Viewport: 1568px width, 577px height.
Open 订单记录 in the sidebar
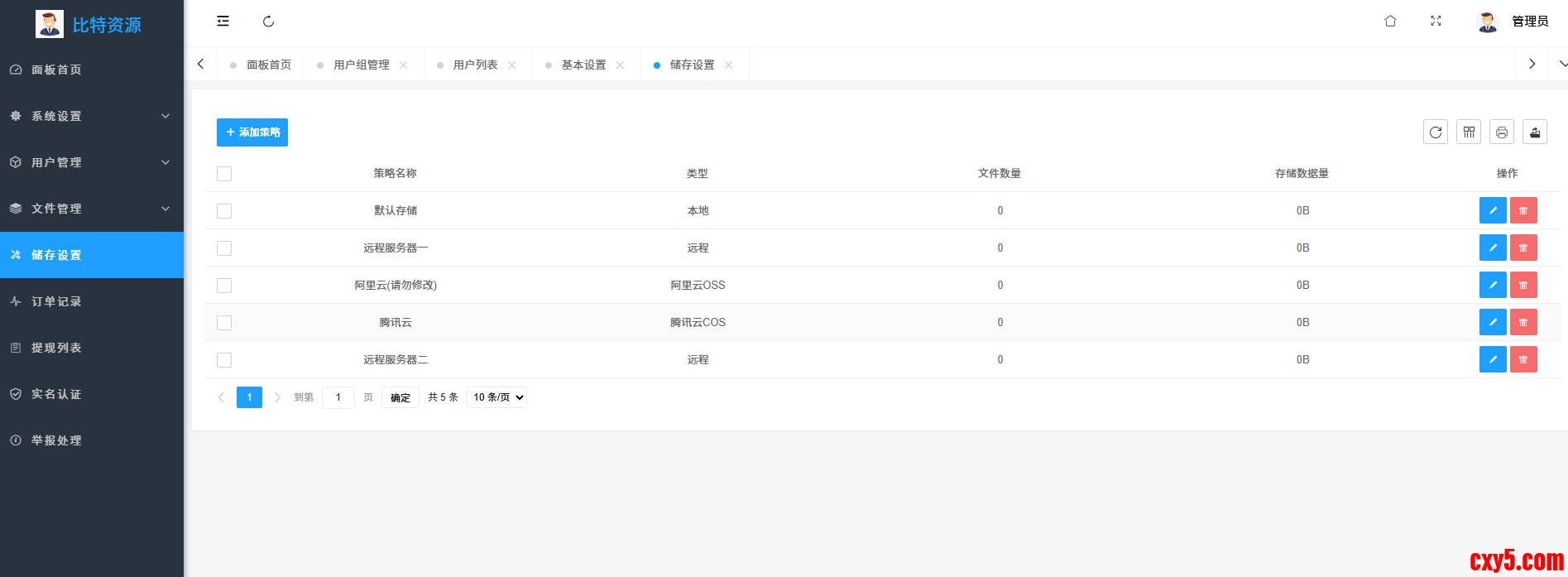56,301
